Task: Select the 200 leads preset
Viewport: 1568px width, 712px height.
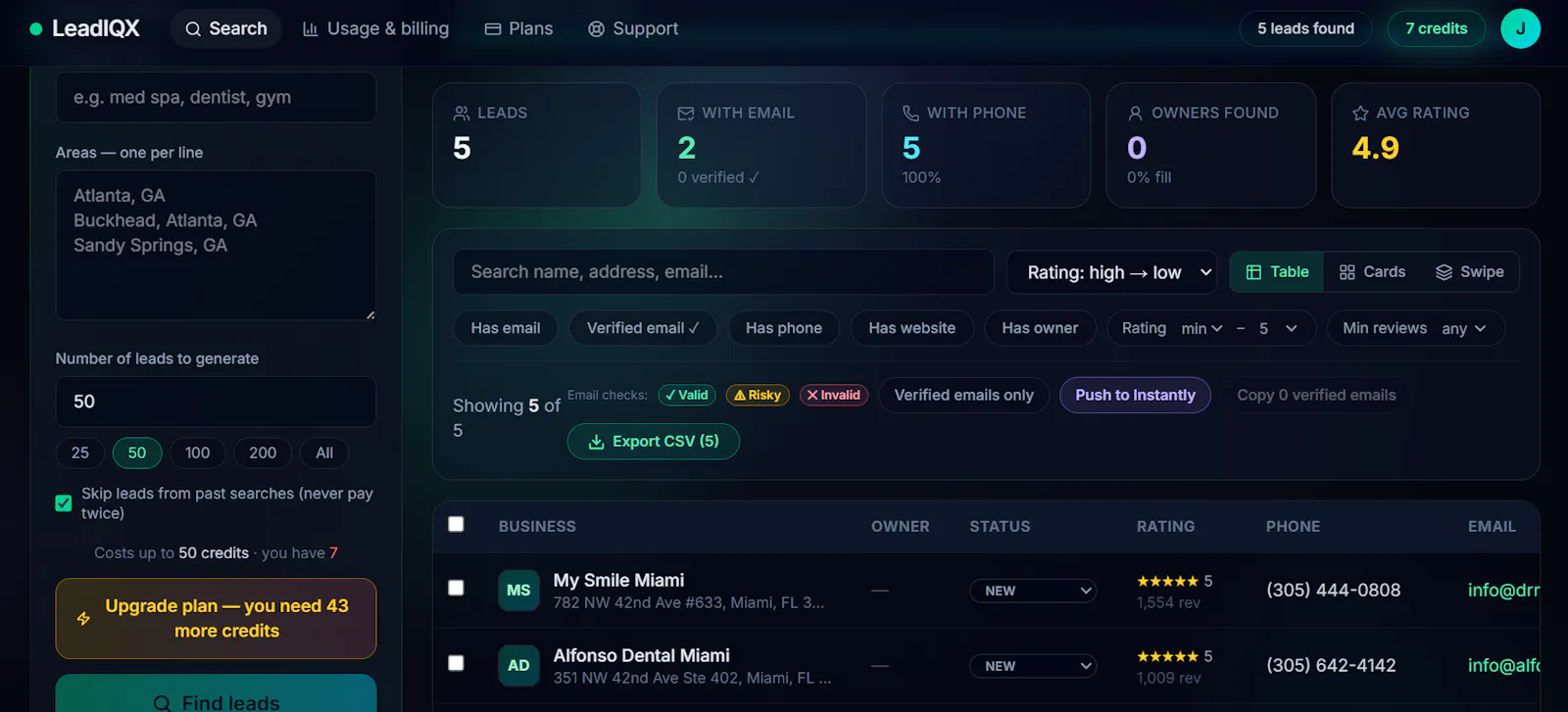Action: coord(263,452)
